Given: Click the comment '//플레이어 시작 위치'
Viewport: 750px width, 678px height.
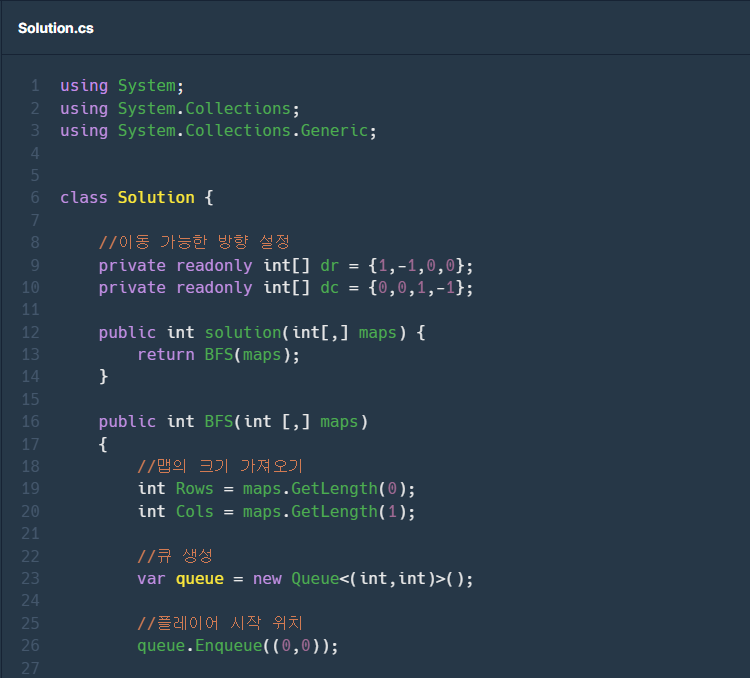Looking at the screenshot, I should (x=220, y=623).
